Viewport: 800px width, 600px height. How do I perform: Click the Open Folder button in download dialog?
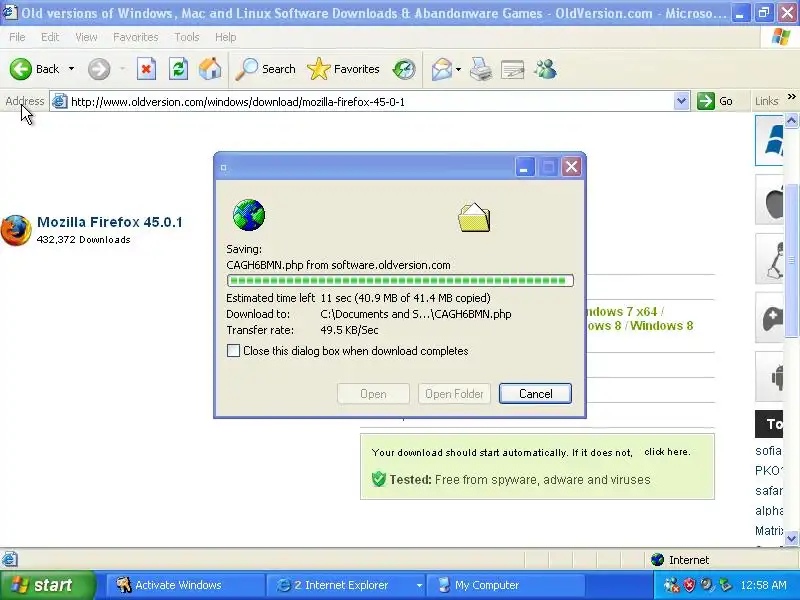pyautogui.click(x=454, y=393)
